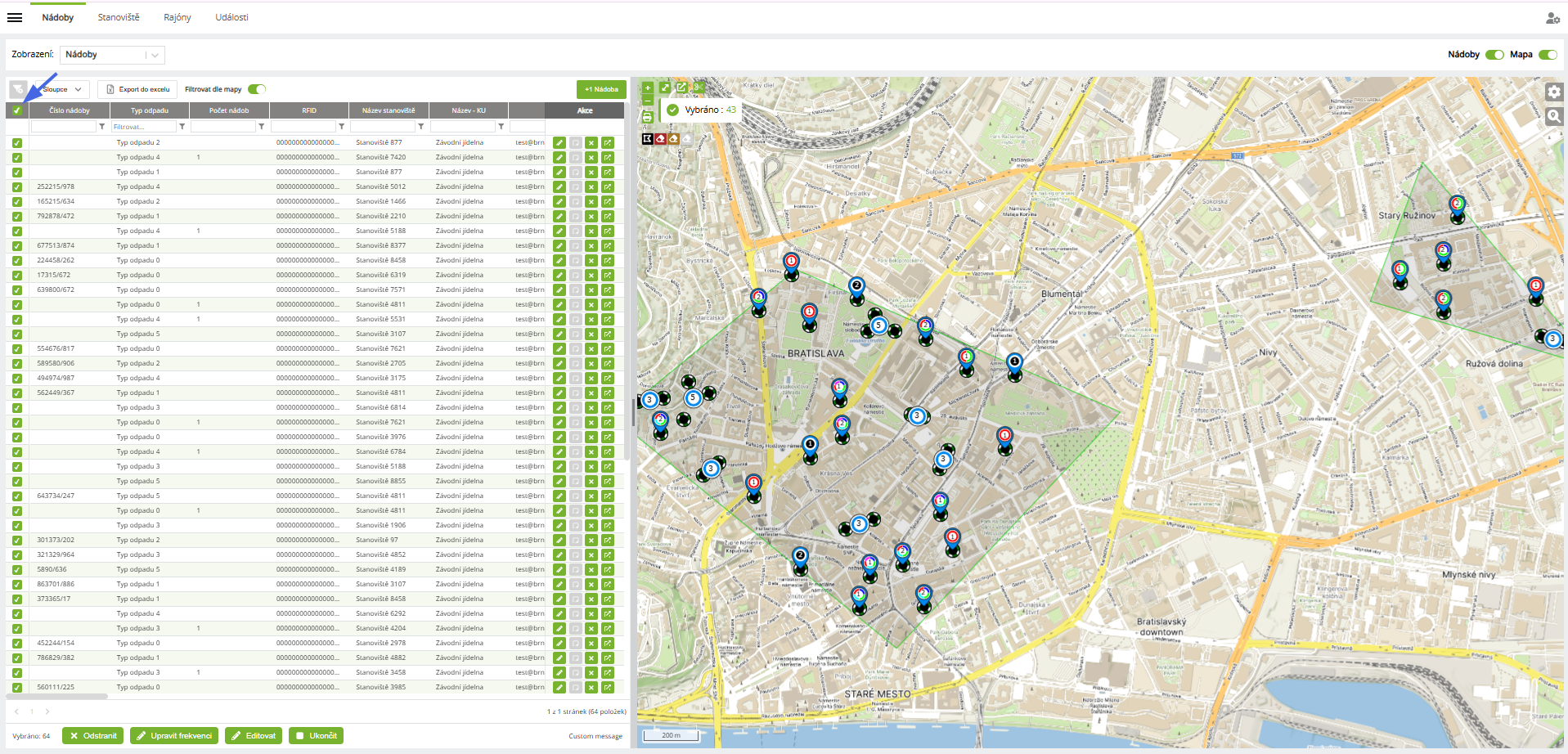The height and width of the screenshot is (754, 1568).
Task: Uncheck the select-all header checkbox
Action: (17, 110)
